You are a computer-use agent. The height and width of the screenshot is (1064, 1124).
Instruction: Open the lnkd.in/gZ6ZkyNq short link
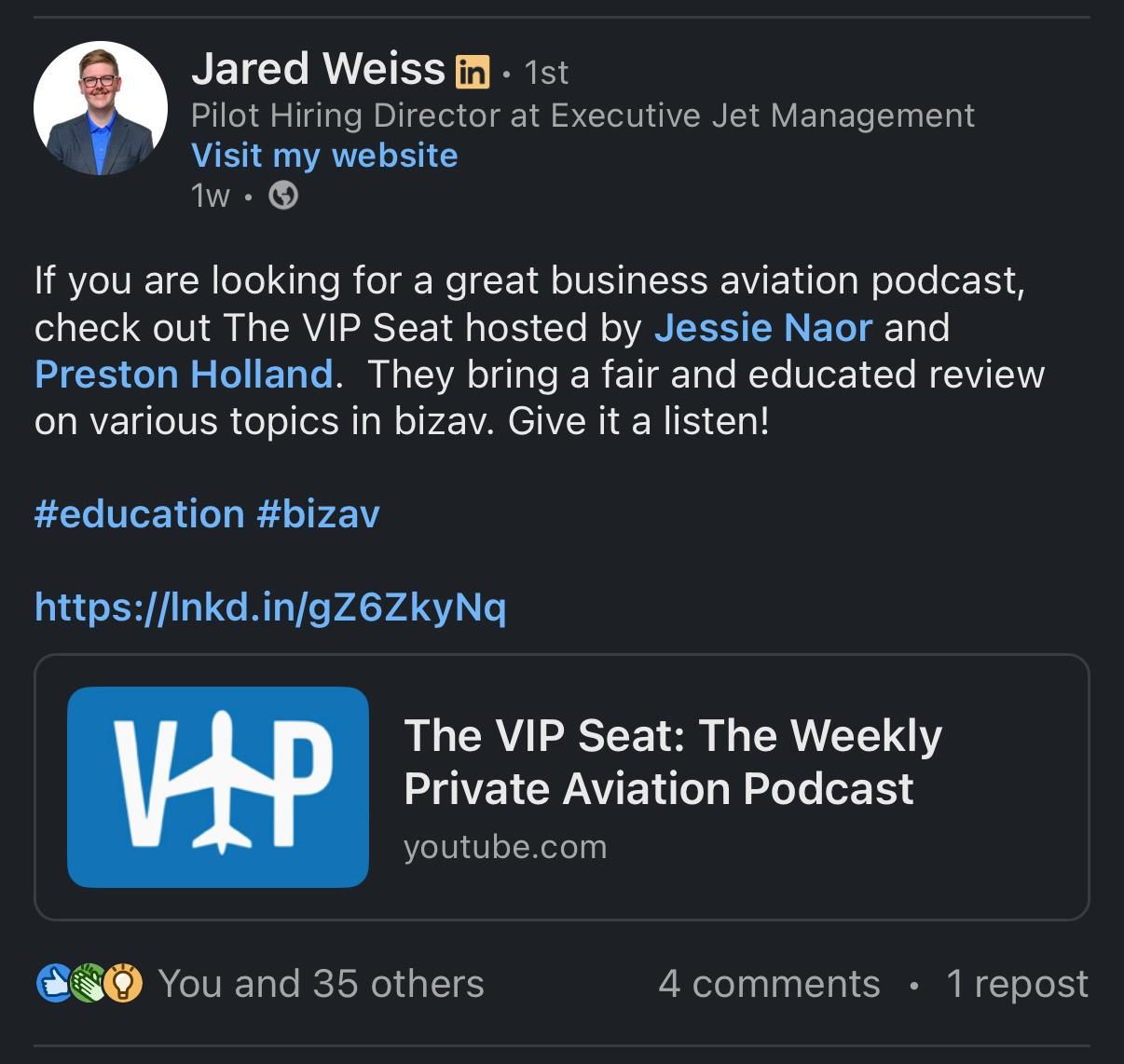[x=270, y=607]
